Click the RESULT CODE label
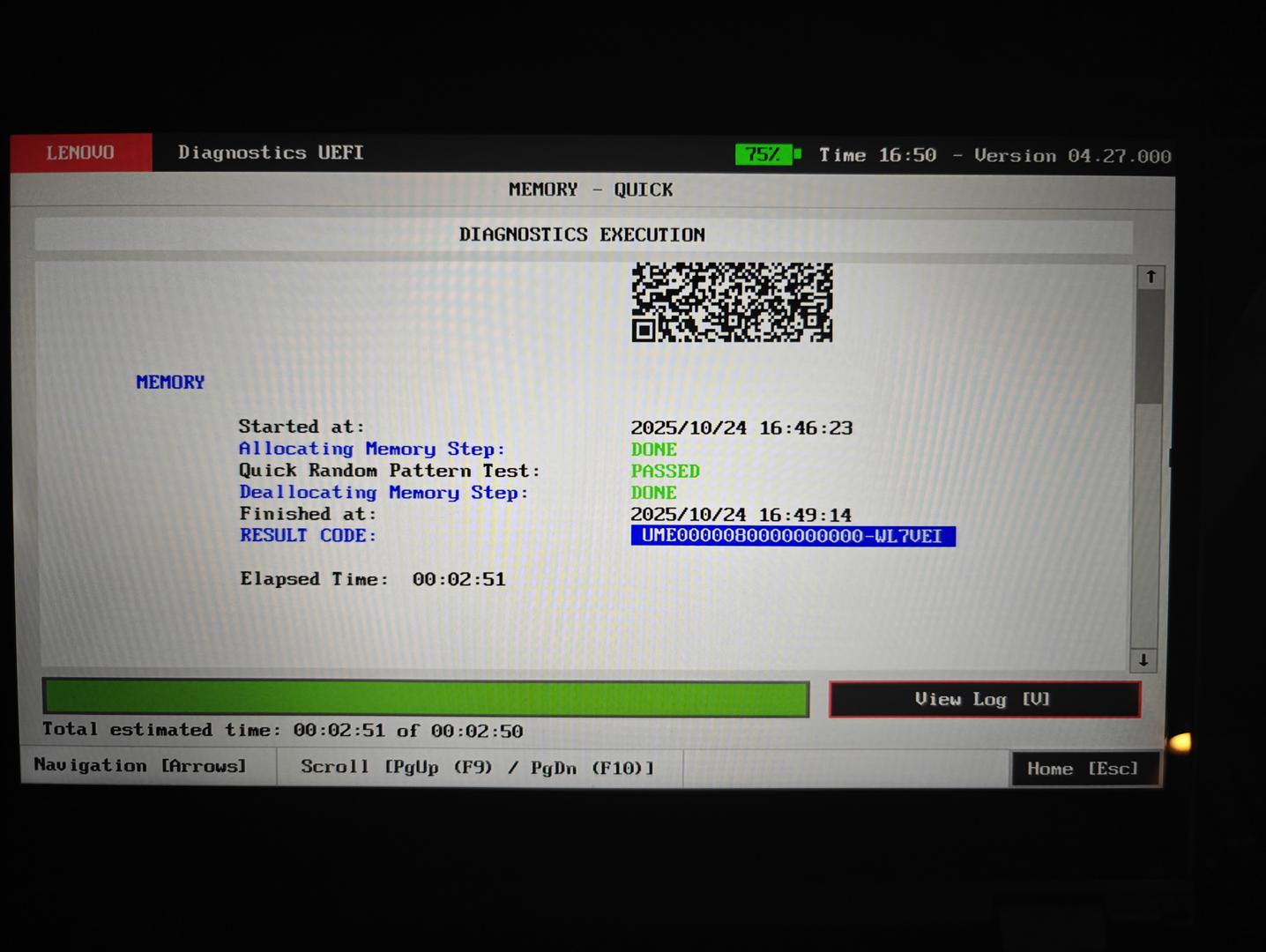This screenshot has width=1266, height=952. (x=308, y=535)
